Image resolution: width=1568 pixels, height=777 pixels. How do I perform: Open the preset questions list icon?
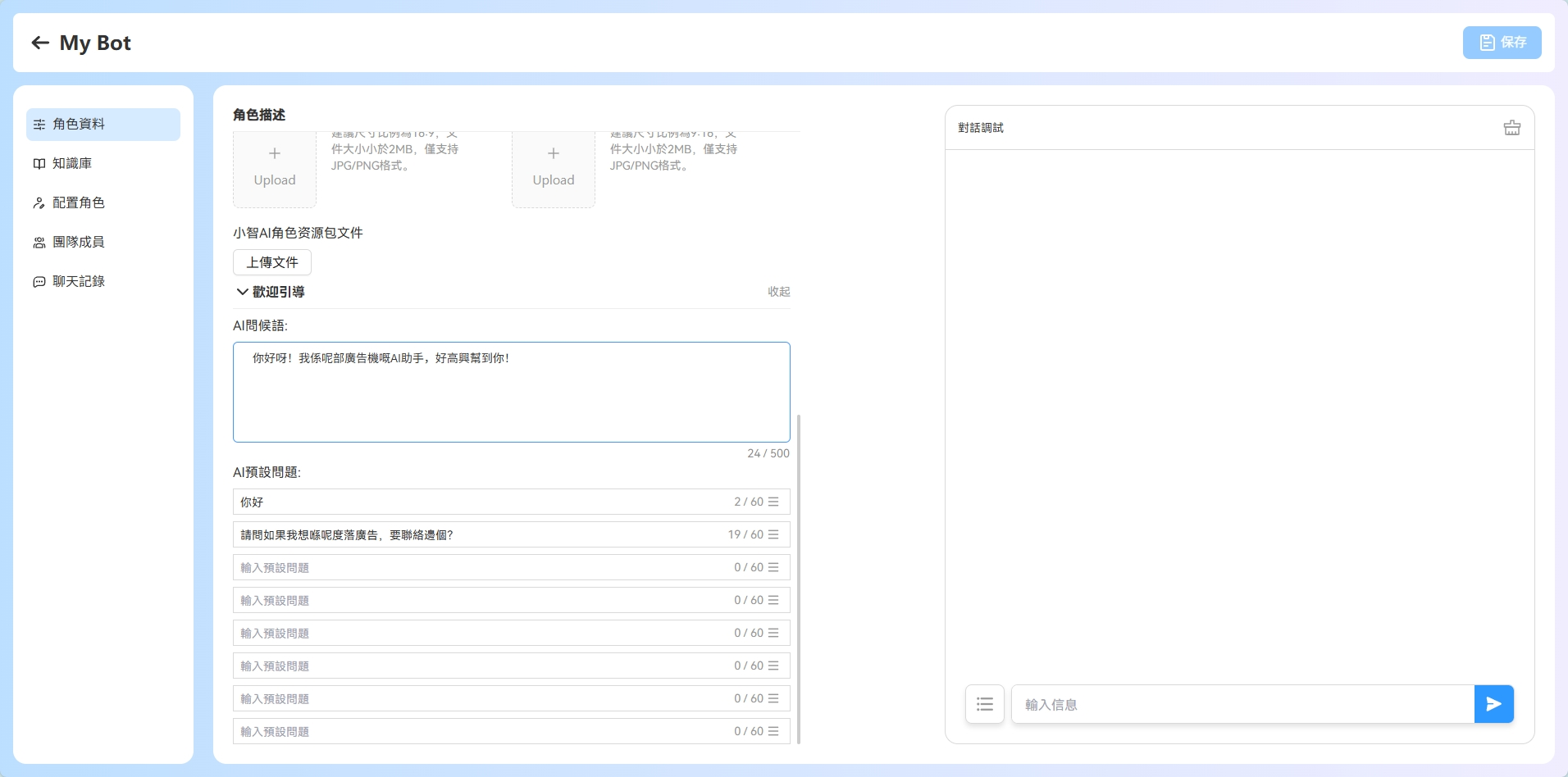(x=984, y=704)
